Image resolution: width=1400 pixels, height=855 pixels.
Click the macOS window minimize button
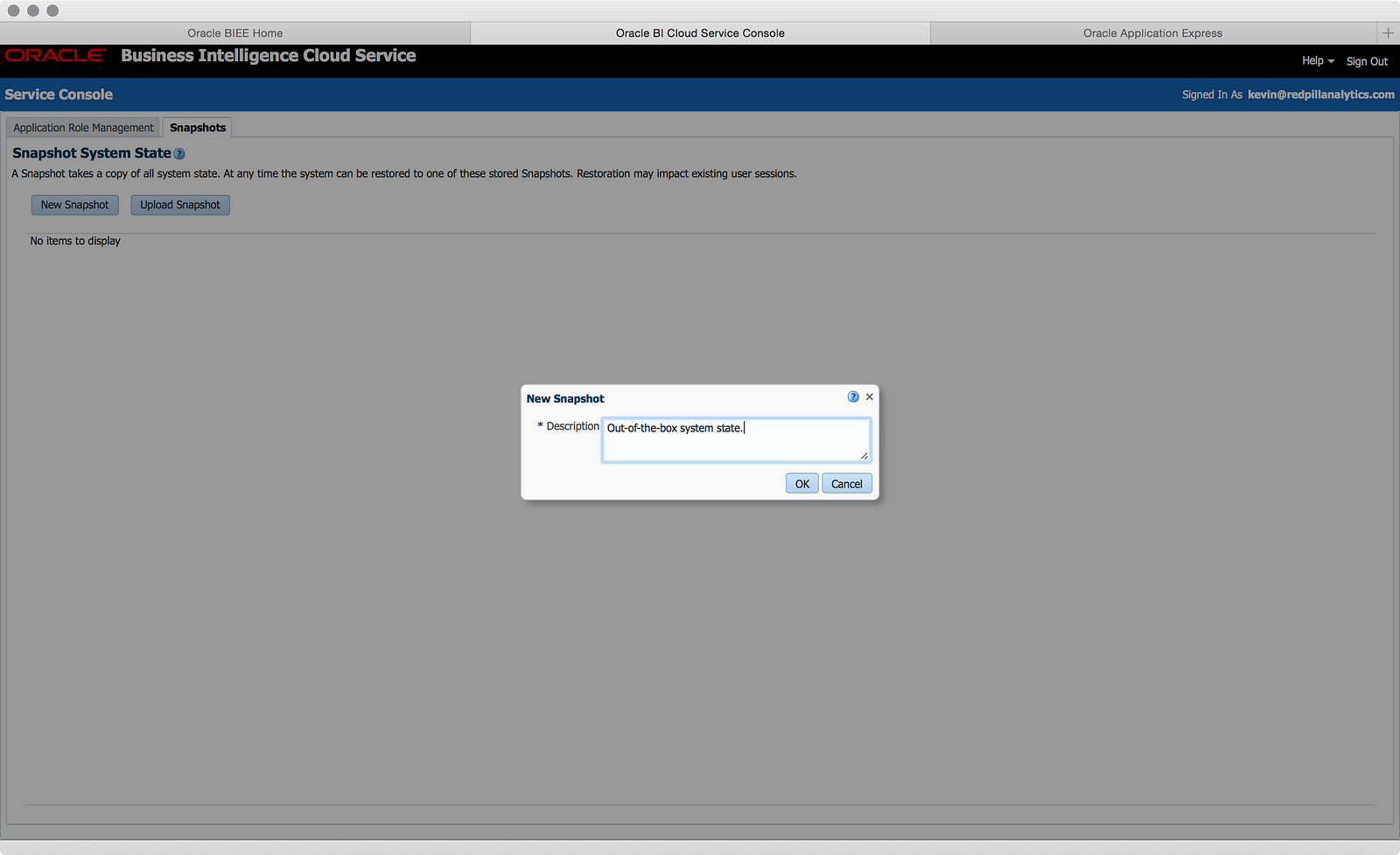33,11
